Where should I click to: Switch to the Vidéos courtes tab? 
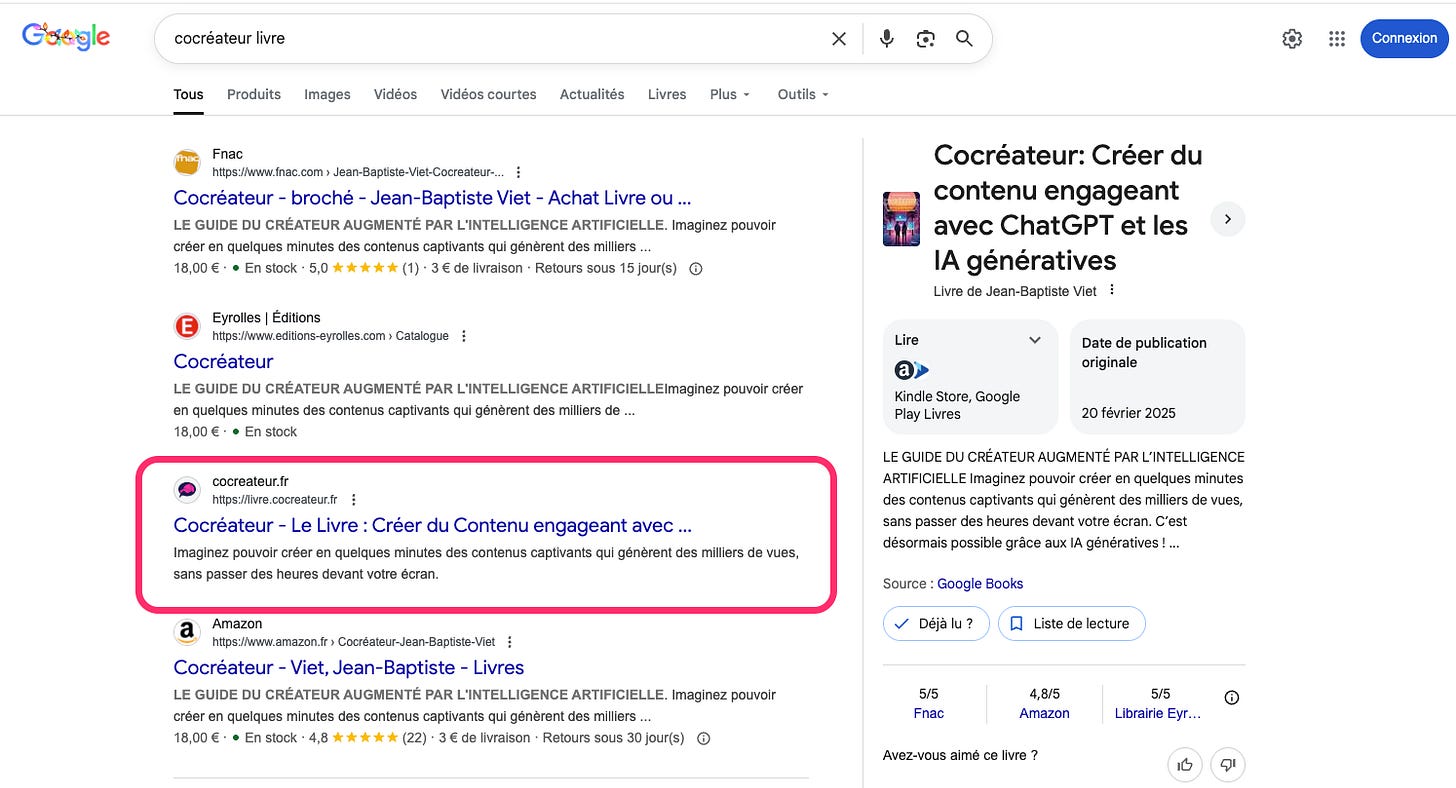point(488,94)
